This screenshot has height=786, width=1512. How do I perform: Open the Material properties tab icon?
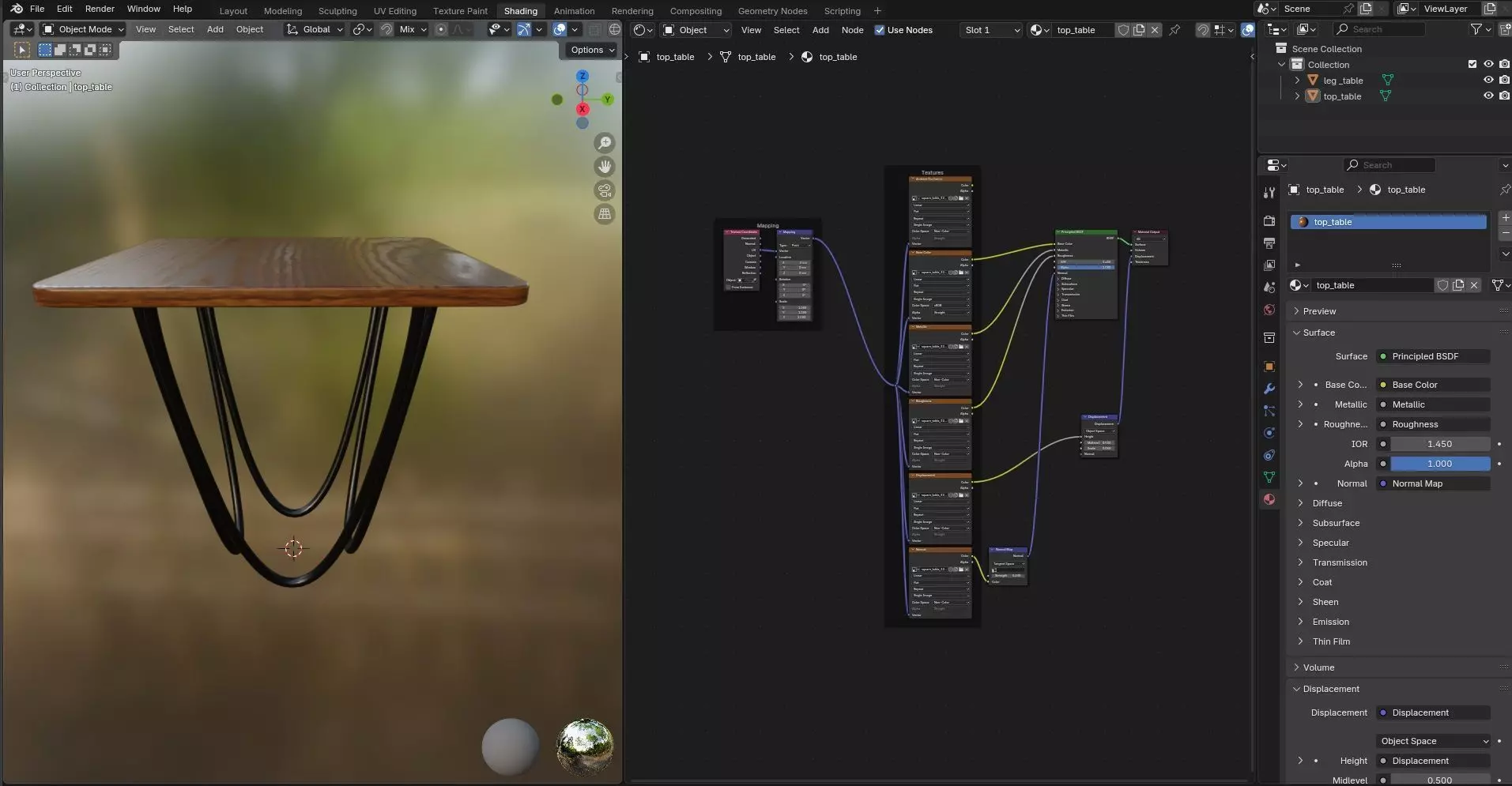pyautogui.click(x=1269, y=499)
